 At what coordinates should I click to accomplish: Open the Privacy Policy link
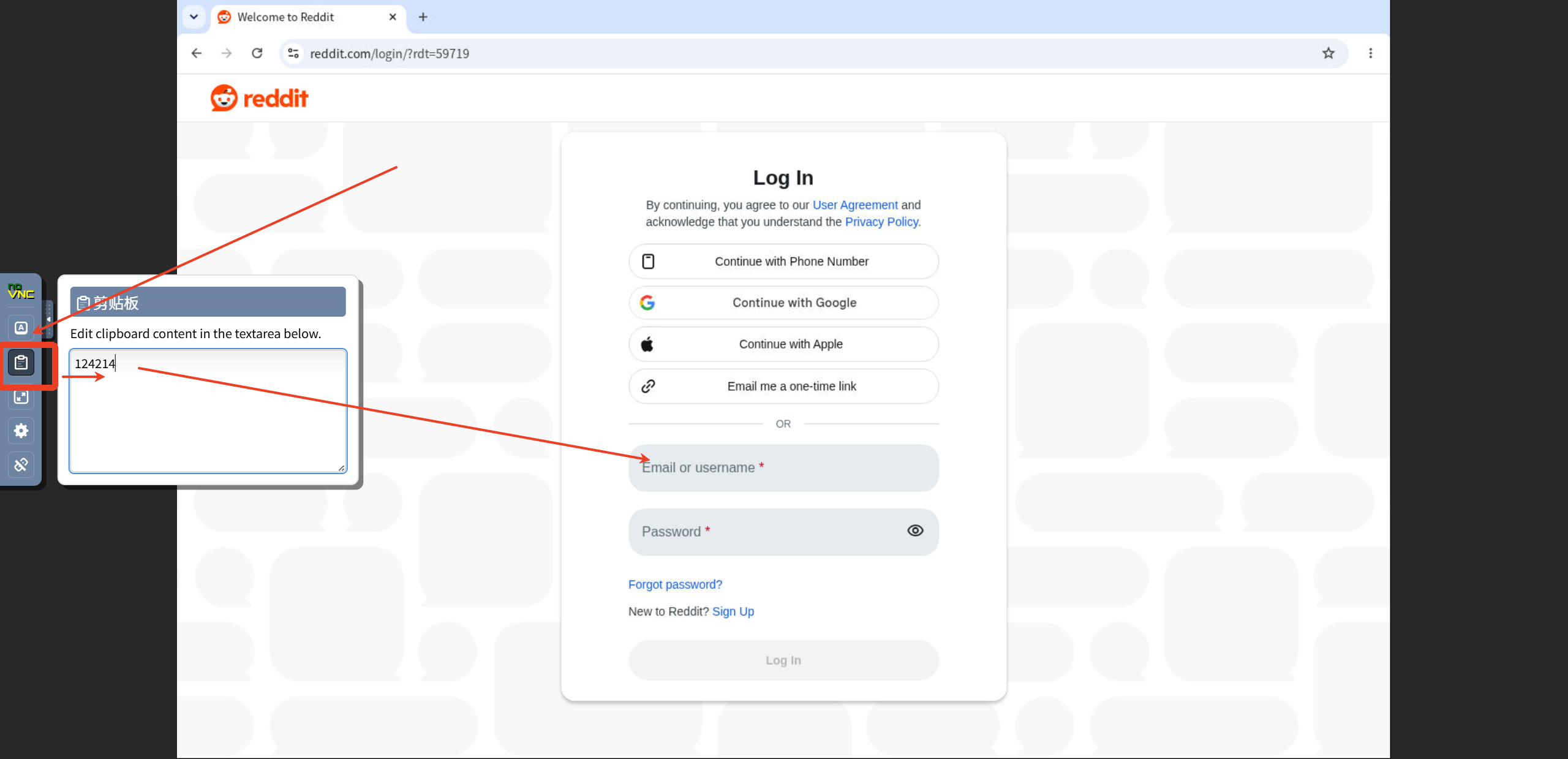click(882, 222)
